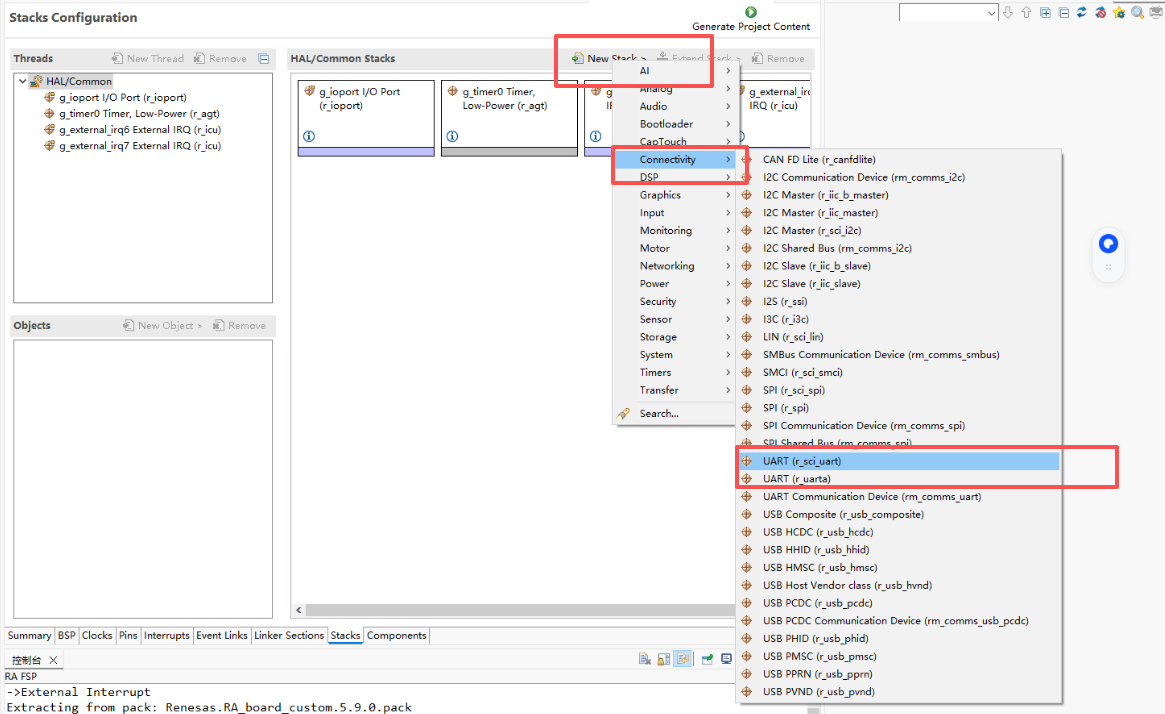Open the New Stack button menu
The image size is (1165, 714).
(609, 59)
